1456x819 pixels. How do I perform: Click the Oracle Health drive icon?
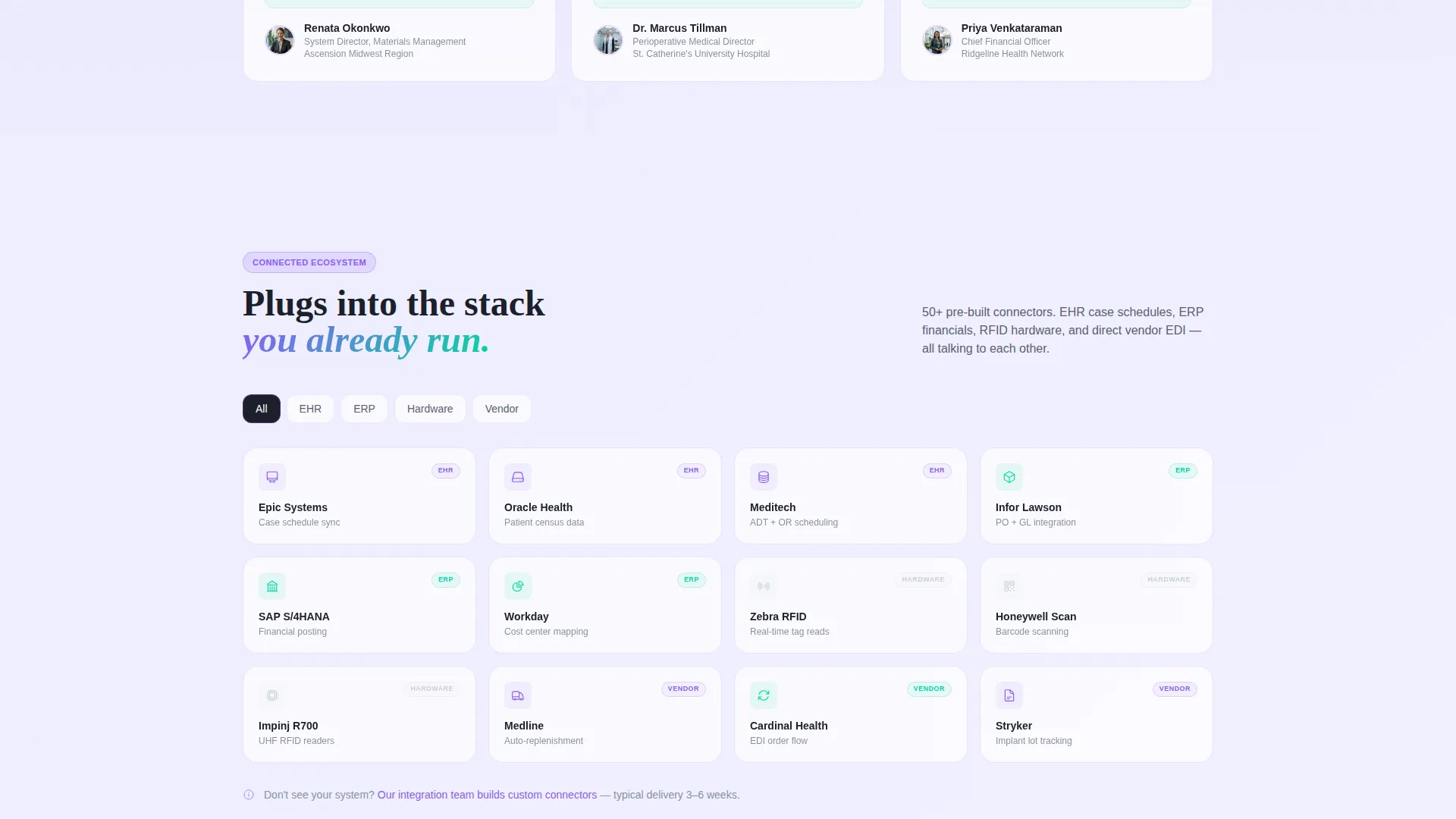pos(518,477)
